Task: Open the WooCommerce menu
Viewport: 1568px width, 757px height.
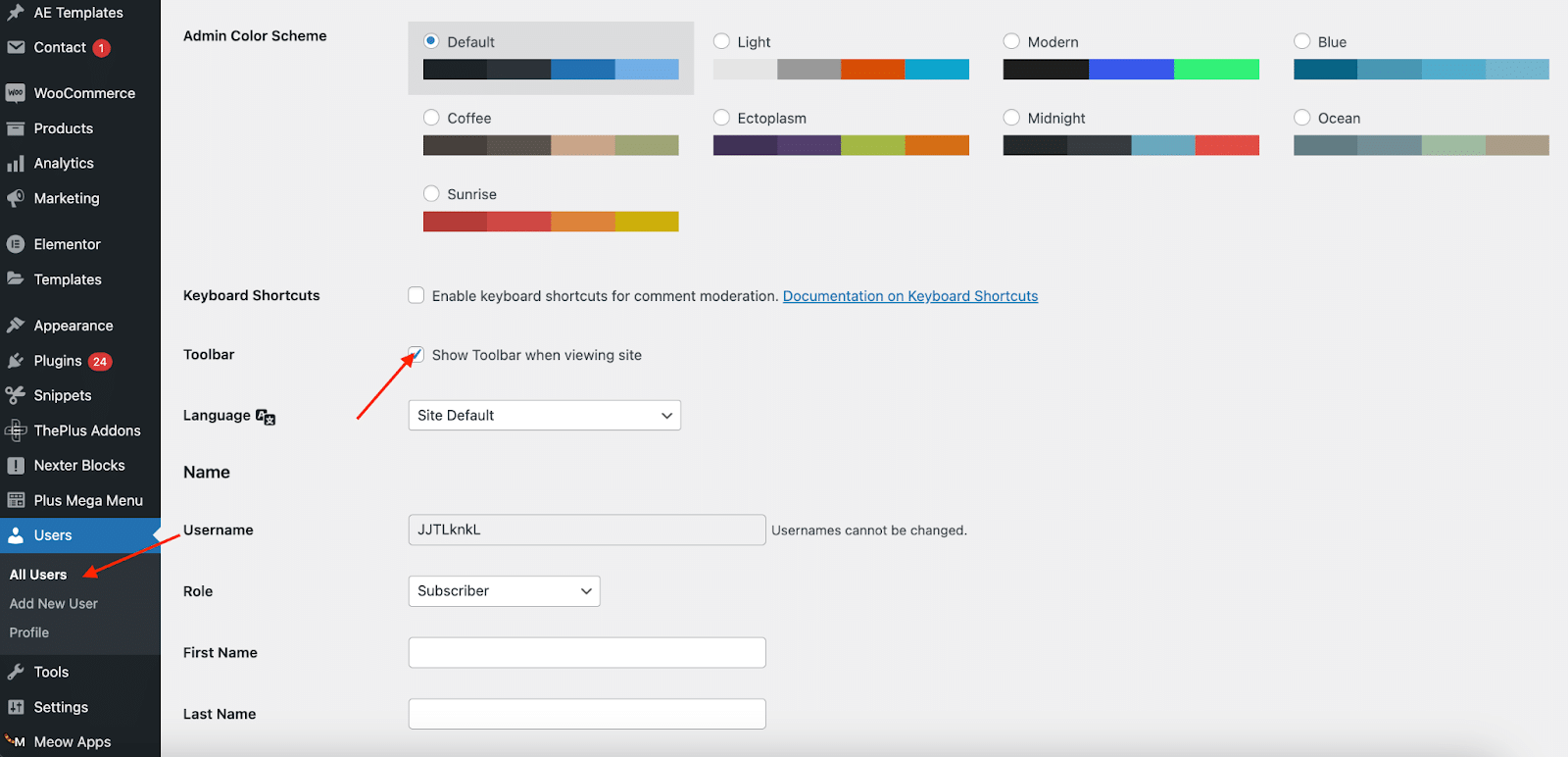Action: coord(84,93)
